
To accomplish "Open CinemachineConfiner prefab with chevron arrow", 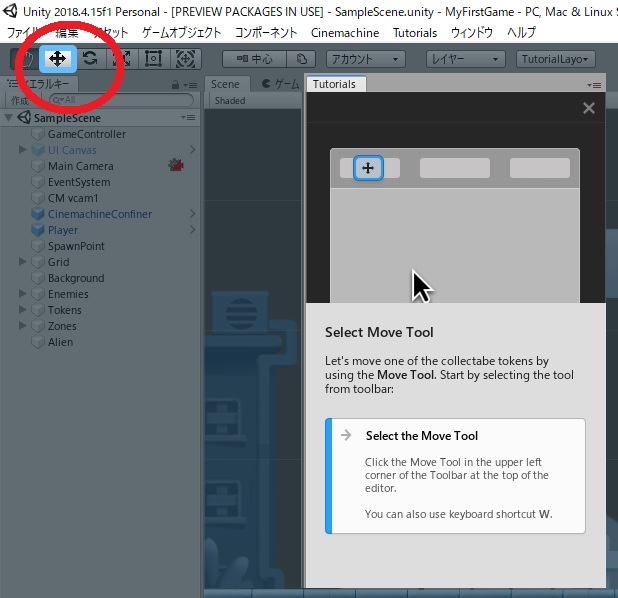I will (192, 214).
